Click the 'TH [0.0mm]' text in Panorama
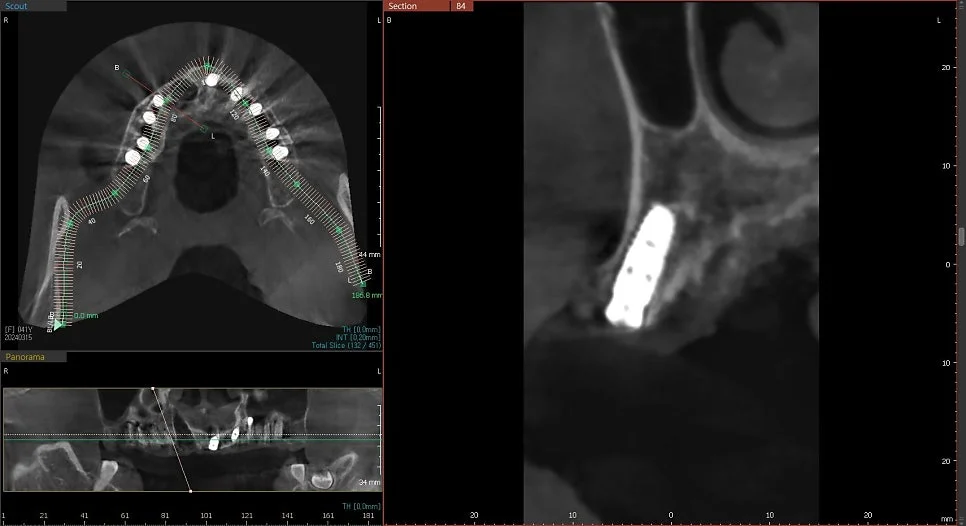The width and height of the screenshot is (966, 526). [x=361, y=506]
